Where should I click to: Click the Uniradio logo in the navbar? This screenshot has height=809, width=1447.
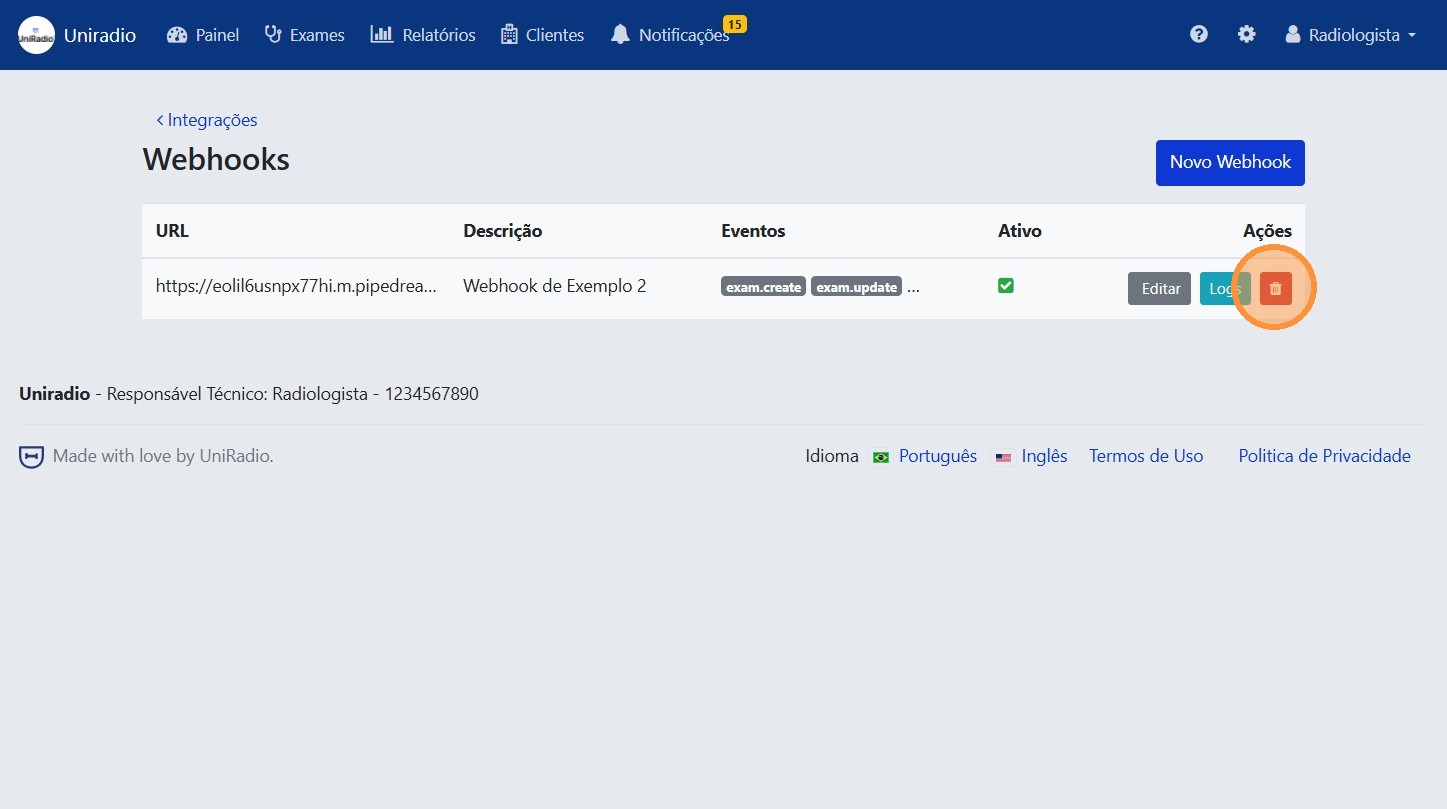35,34
